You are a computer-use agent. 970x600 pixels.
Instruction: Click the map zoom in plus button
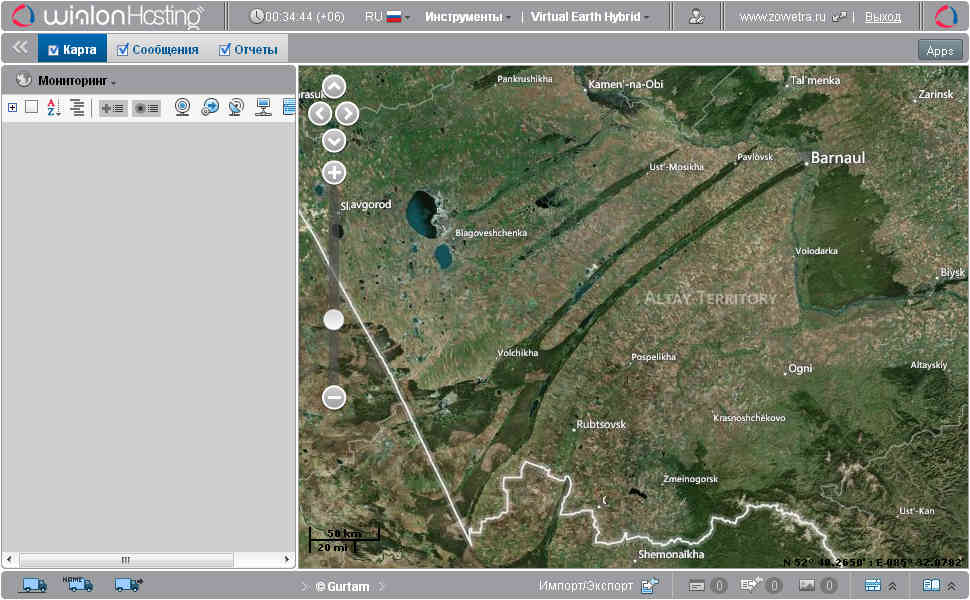click(x=334, y=172)
